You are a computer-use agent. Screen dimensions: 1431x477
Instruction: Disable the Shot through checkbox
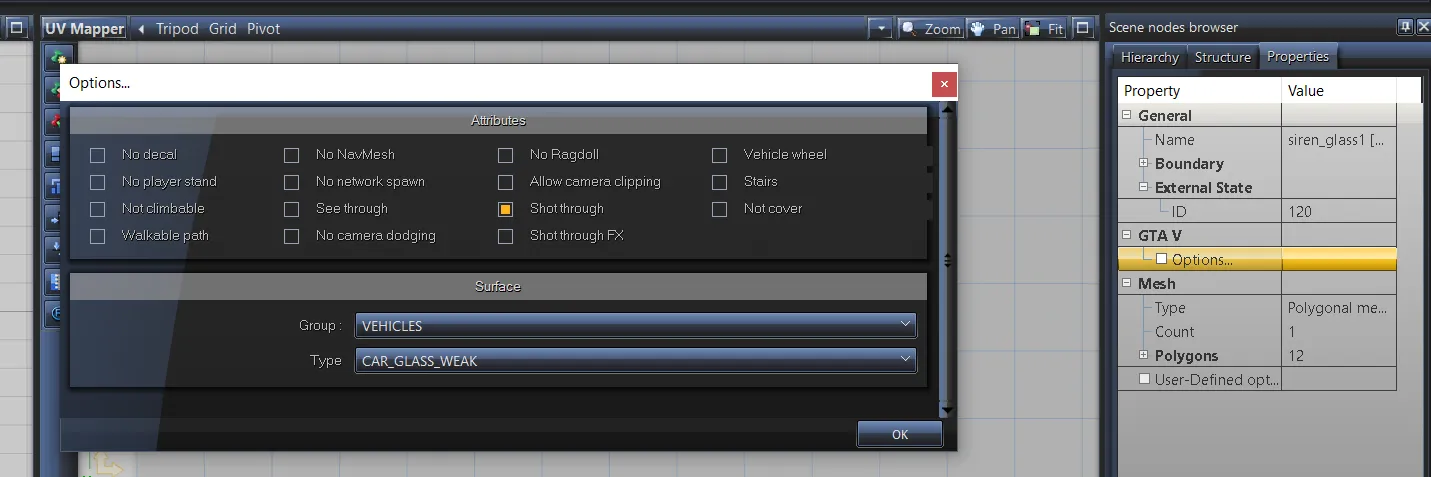(506, 209)
